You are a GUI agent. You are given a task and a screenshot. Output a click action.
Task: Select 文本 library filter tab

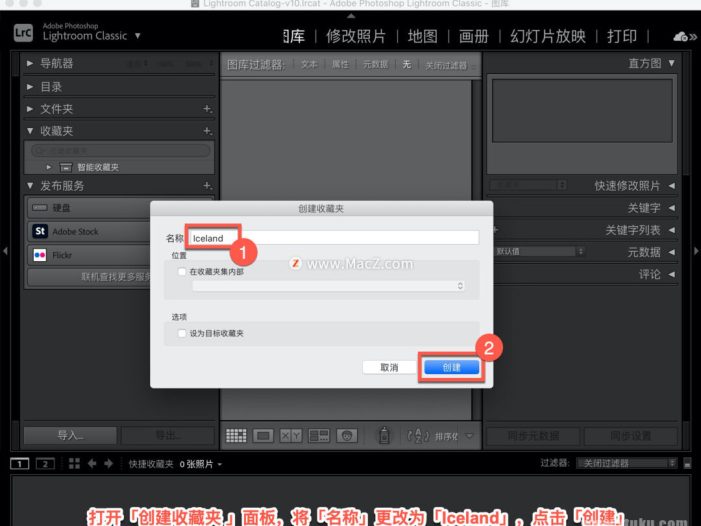309,65
